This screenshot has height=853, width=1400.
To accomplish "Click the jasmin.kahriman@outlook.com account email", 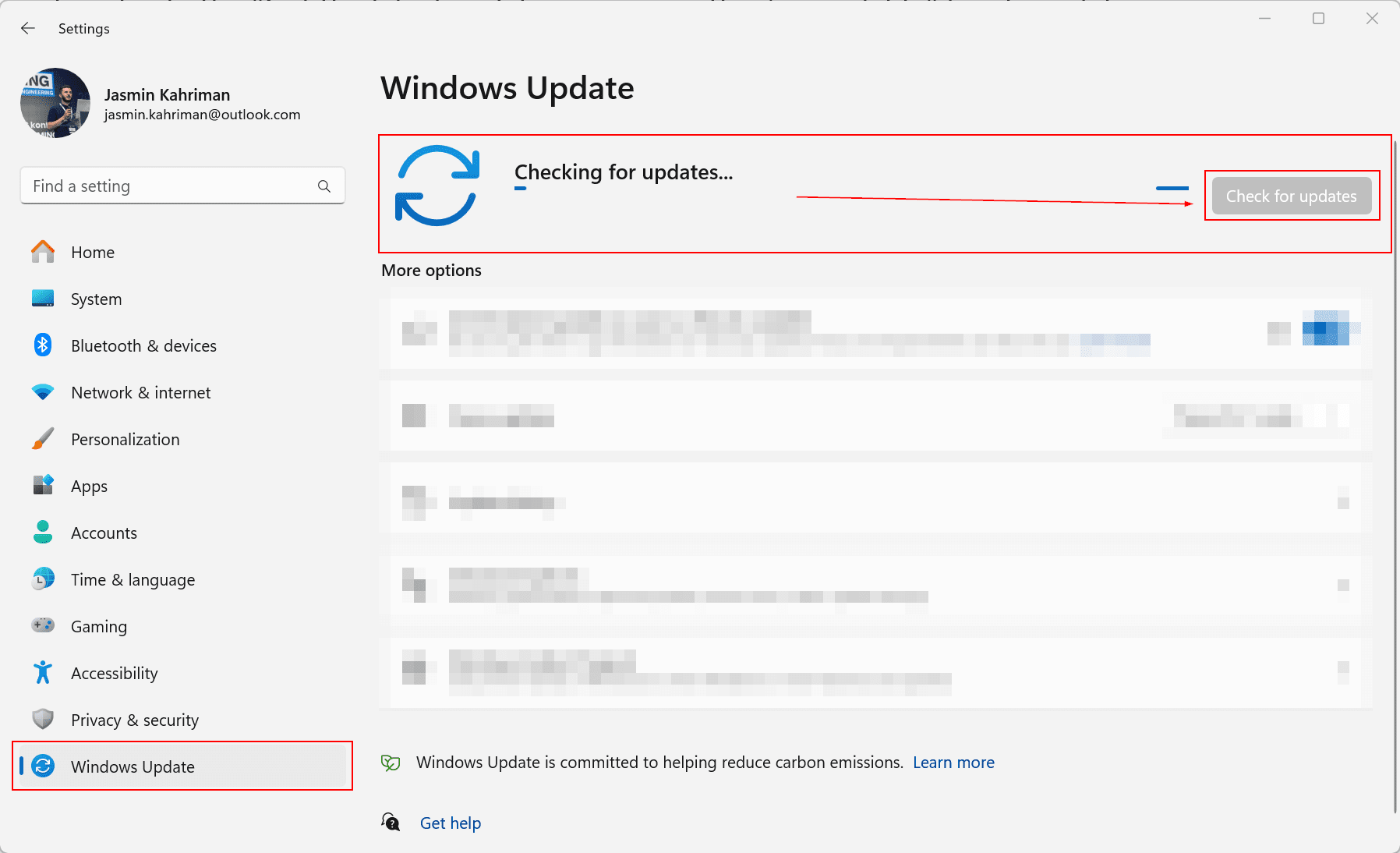I will [202, 115].
